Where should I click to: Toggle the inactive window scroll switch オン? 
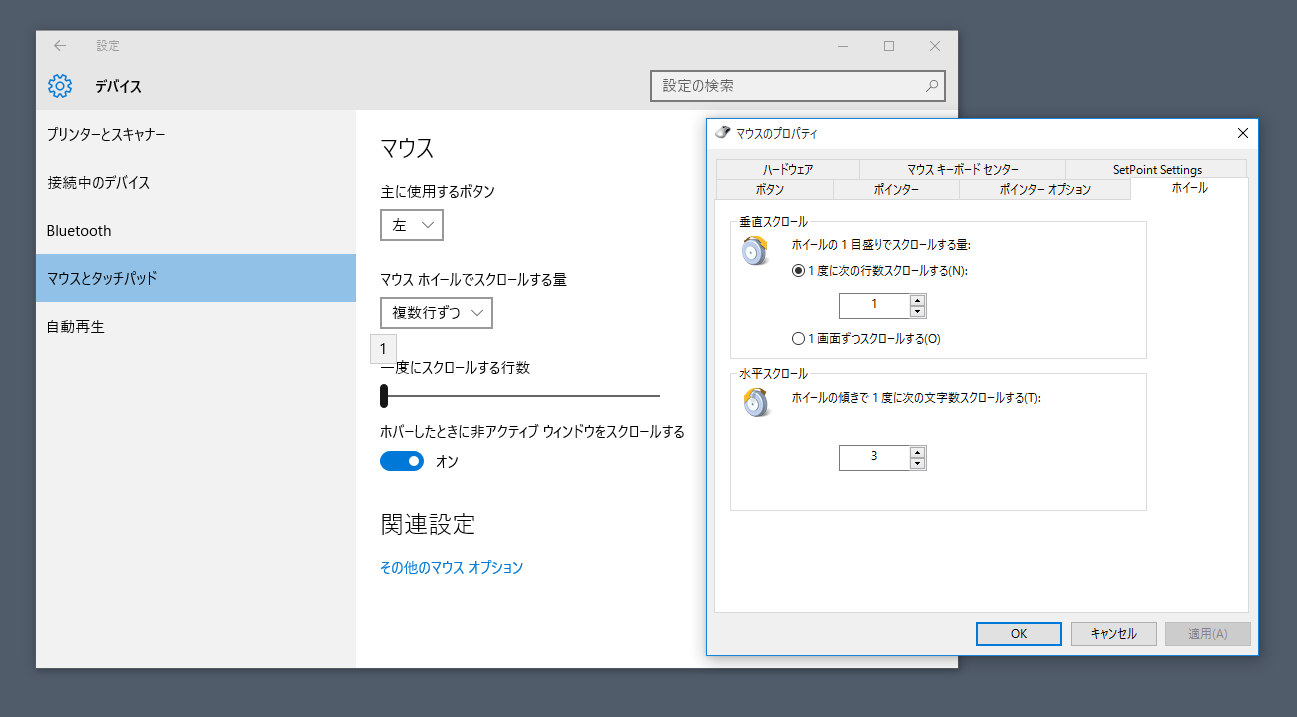coord(402,461)
